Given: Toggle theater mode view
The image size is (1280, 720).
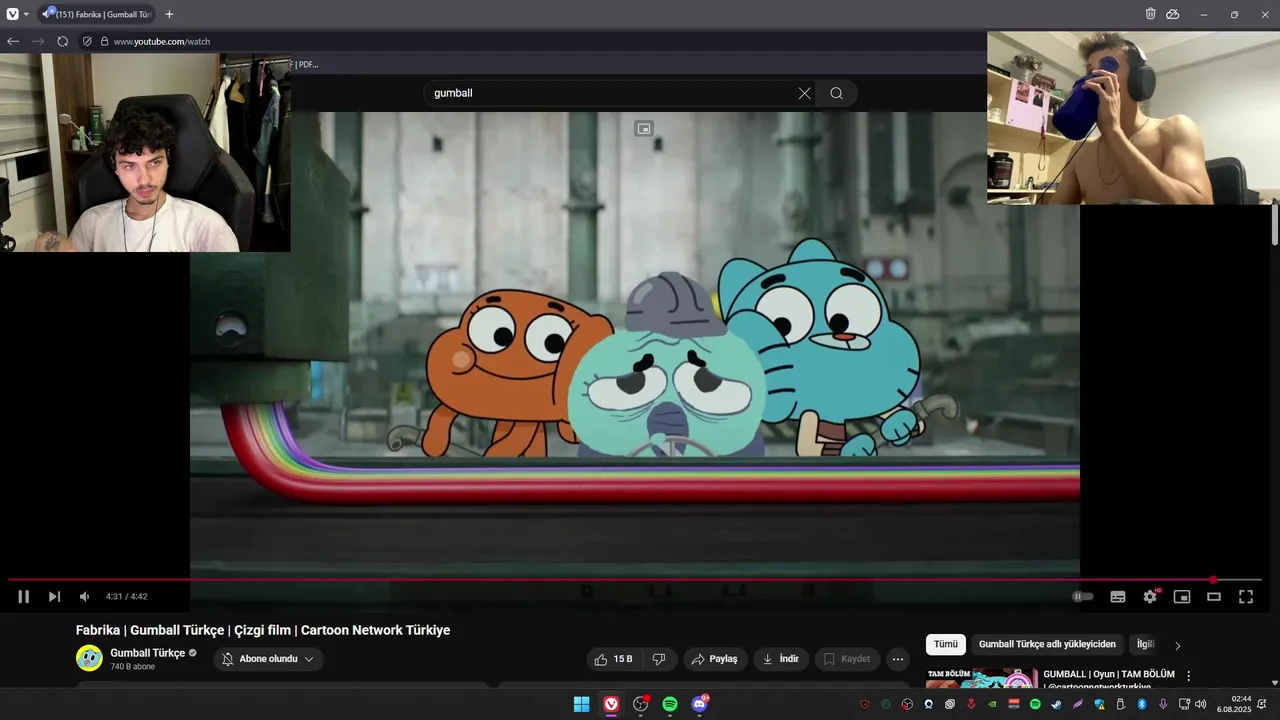Looking at the screenshot, I should (1214, 597).
